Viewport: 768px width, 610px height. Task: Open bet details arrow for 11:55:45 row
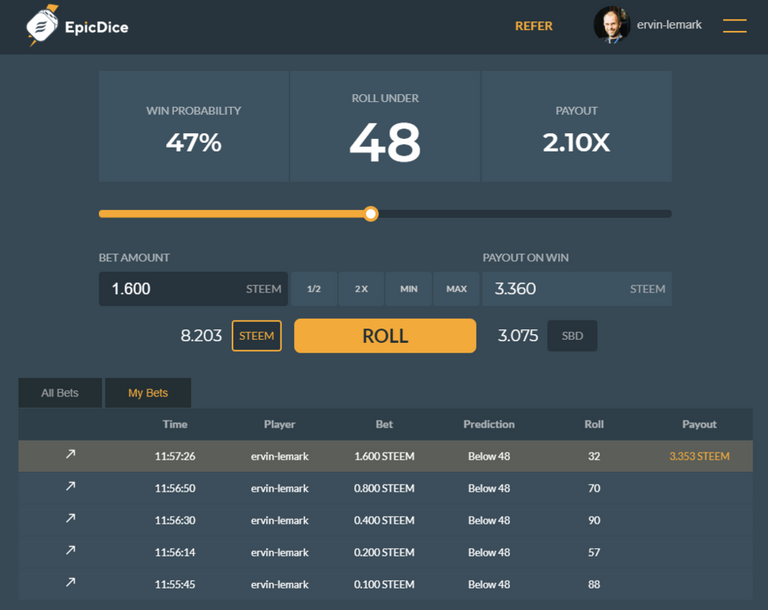pyautogui.click(x=70, y=582)
